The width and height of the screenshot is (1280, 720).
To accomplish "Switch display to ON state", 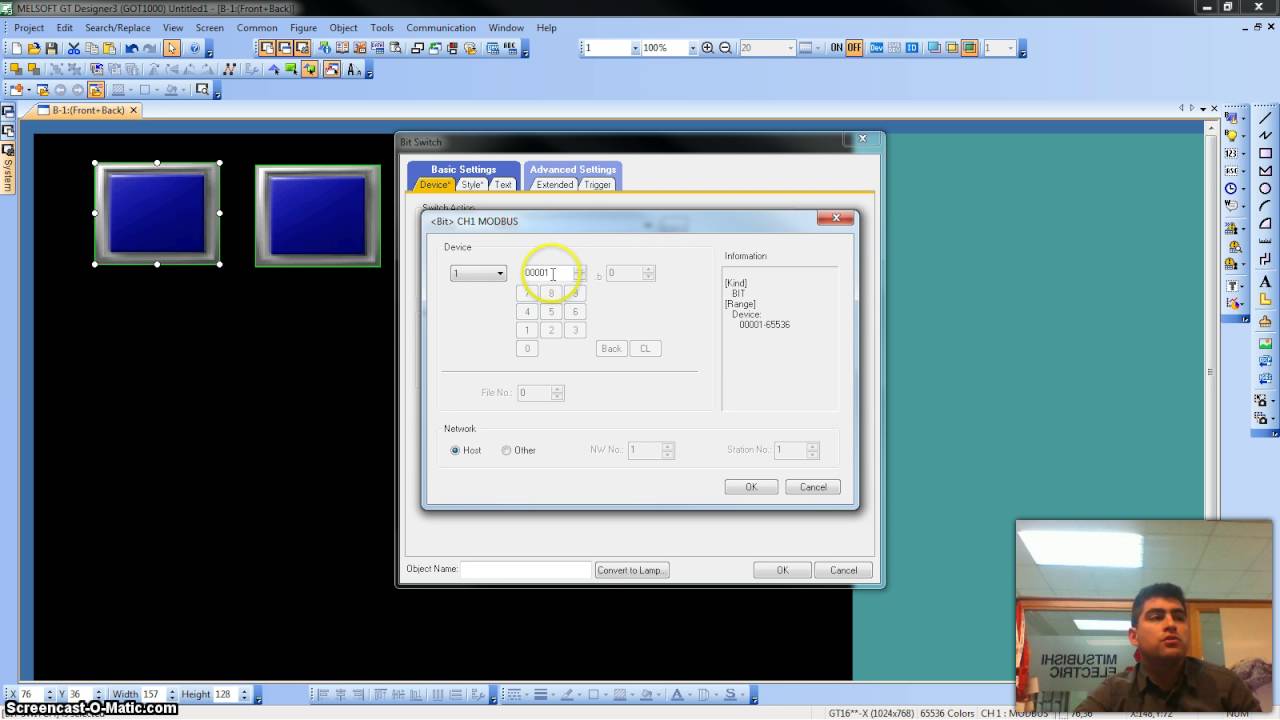I will [836, 48].
